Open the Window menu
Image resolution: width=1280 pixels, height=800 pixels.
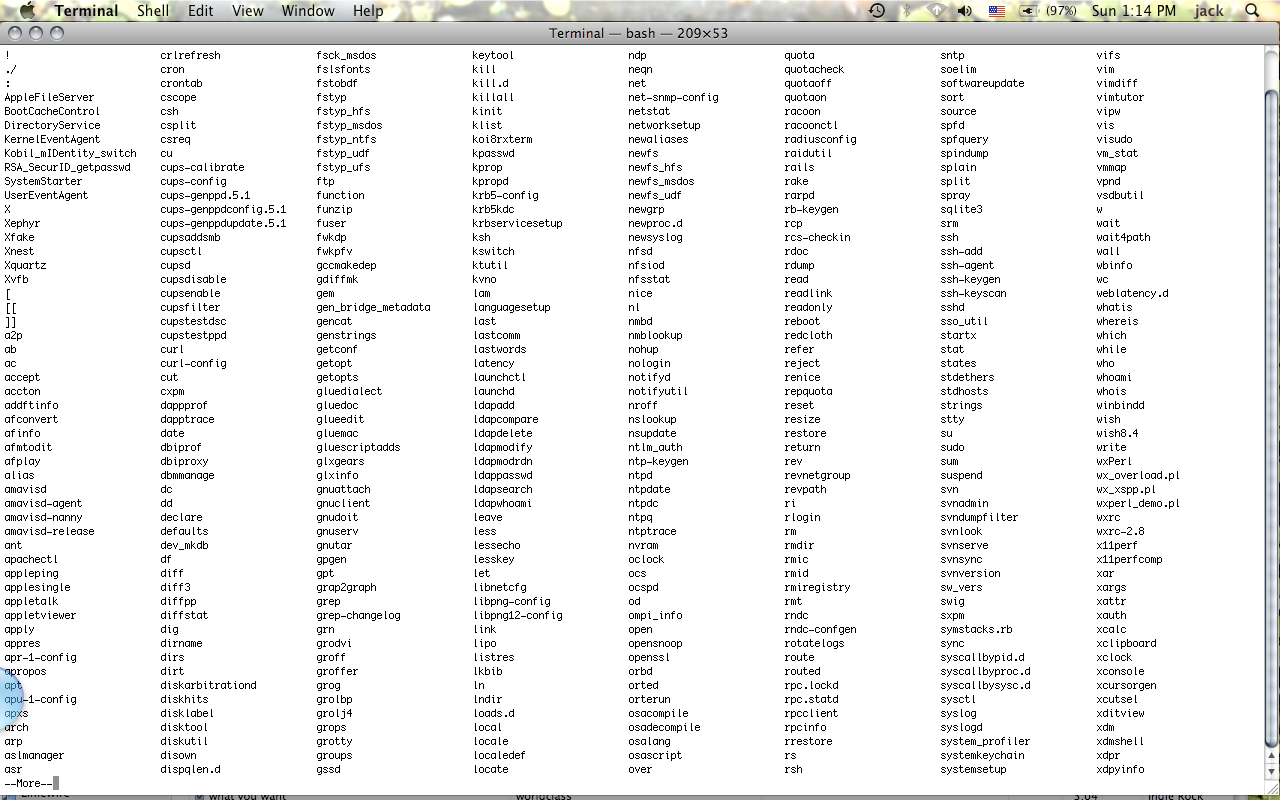[307, 11]
